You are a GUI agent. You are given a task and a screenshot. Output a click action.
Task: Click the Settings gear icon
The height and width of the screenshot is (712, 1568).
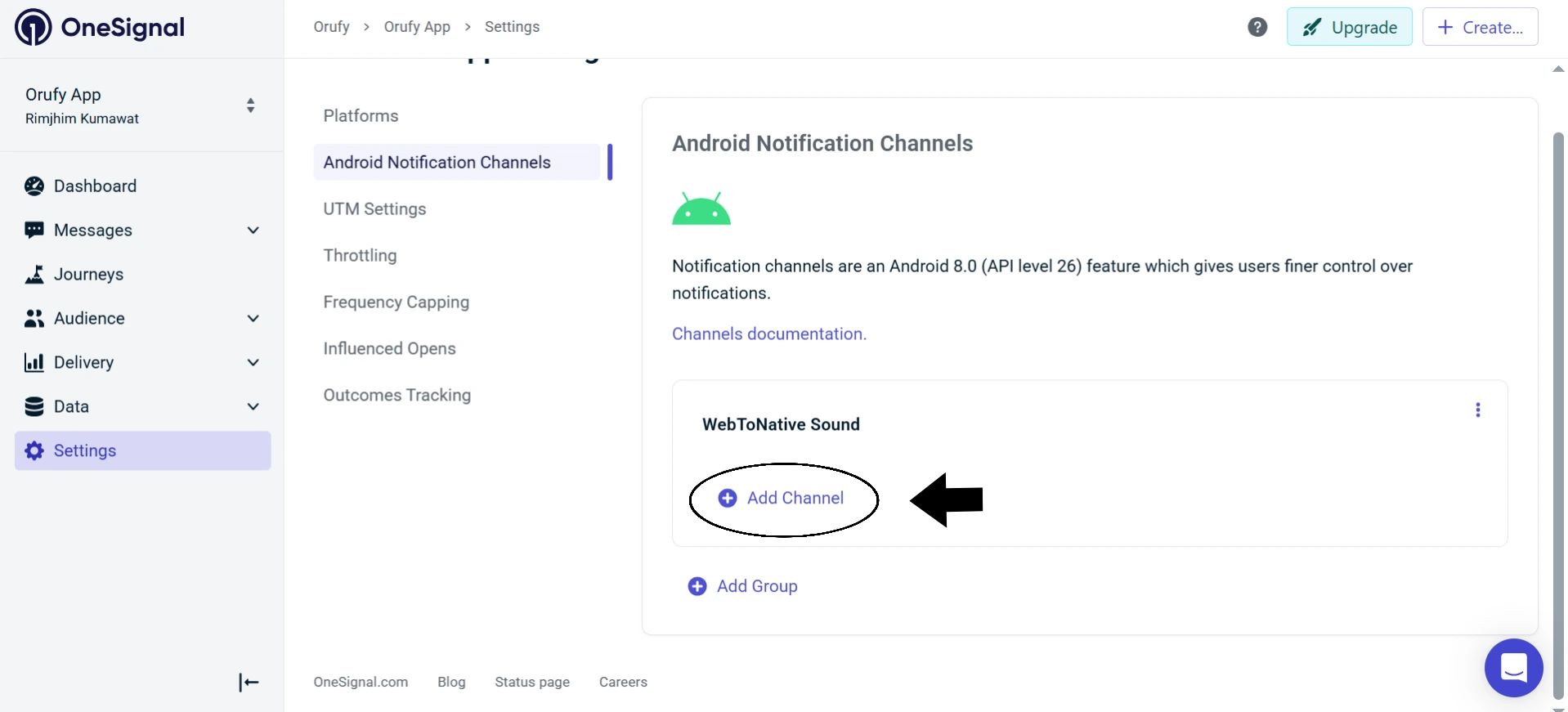click(x=34, y=450)
